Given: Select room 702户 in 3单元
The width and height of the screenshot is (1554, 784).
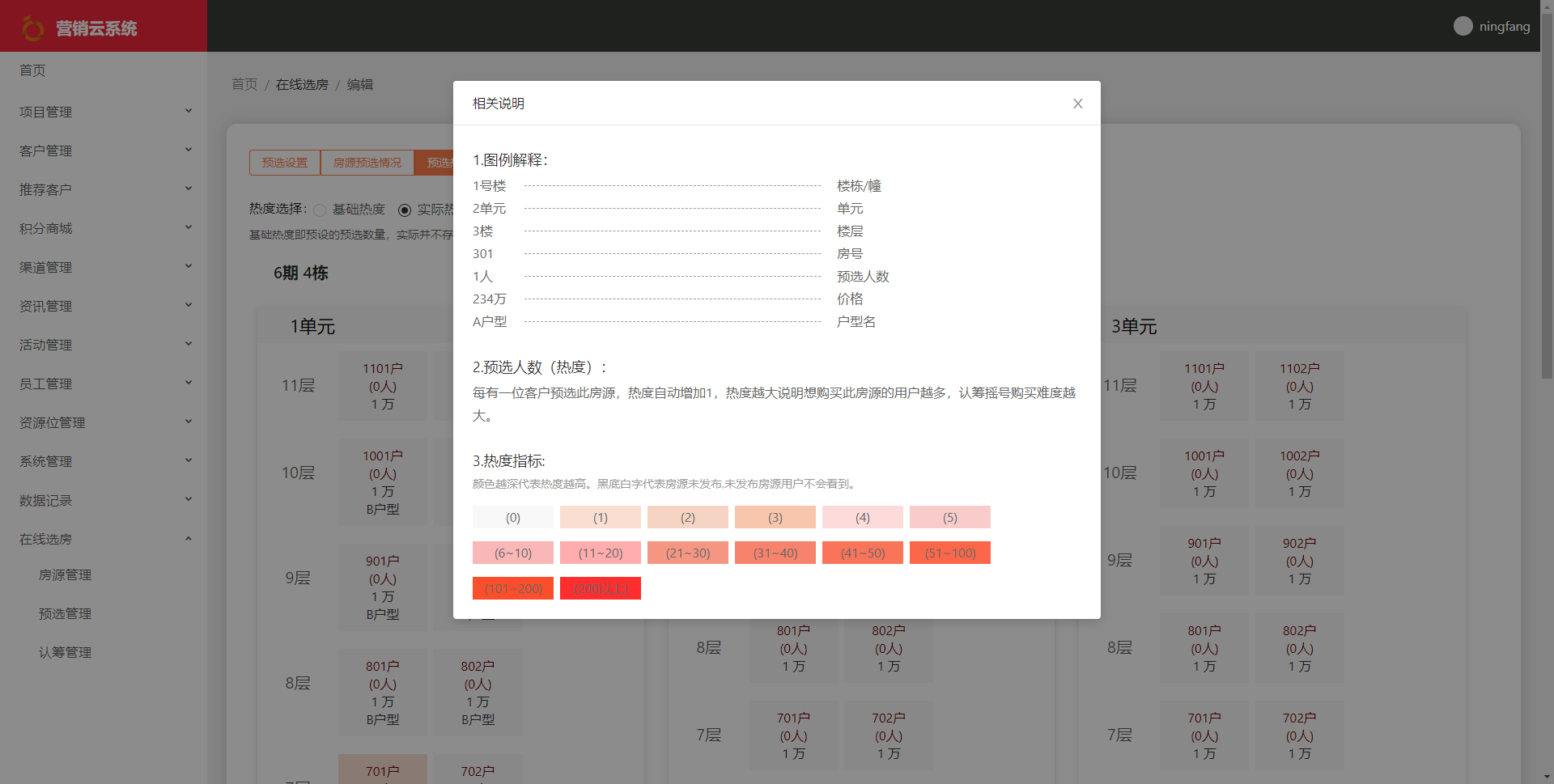Looking at the screenshot, I should pos(1300,735).
